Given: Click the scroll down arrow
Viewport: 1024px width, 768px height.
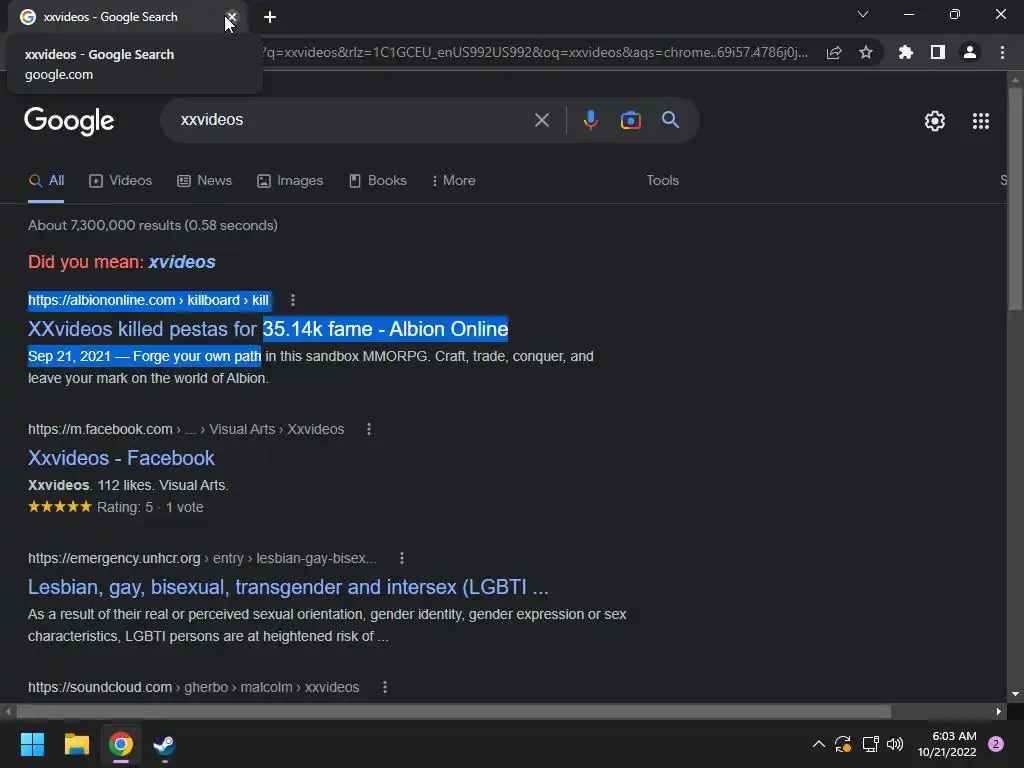Looking at the screenshot, I should coord(1015,694).
